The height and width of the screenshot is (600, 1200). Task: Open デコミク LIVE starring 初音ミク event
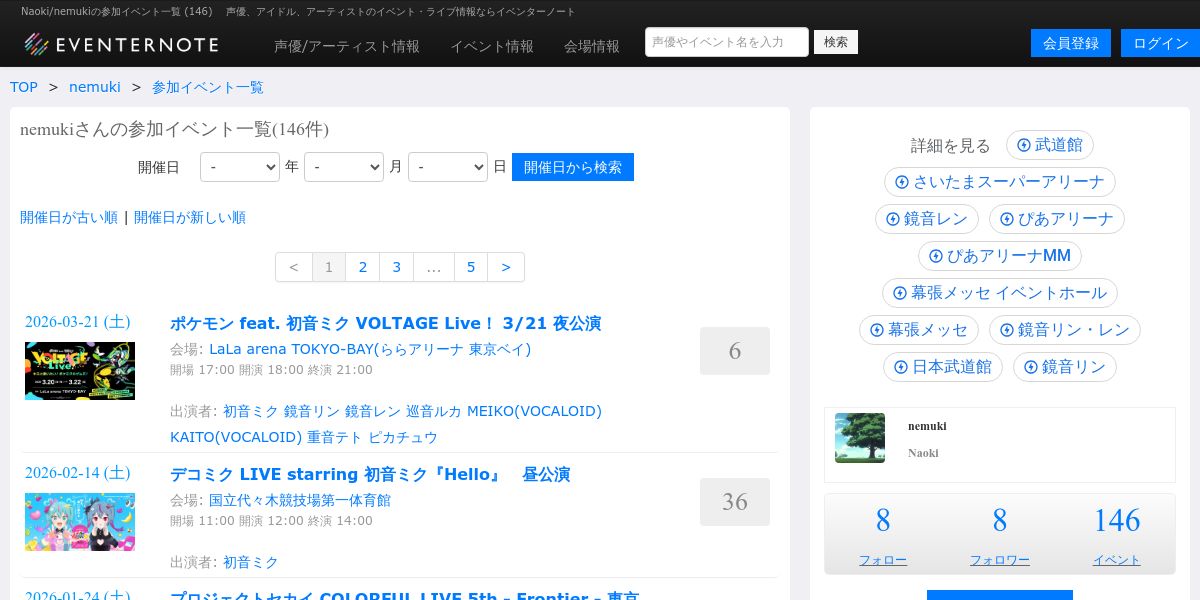pos(370,474)
